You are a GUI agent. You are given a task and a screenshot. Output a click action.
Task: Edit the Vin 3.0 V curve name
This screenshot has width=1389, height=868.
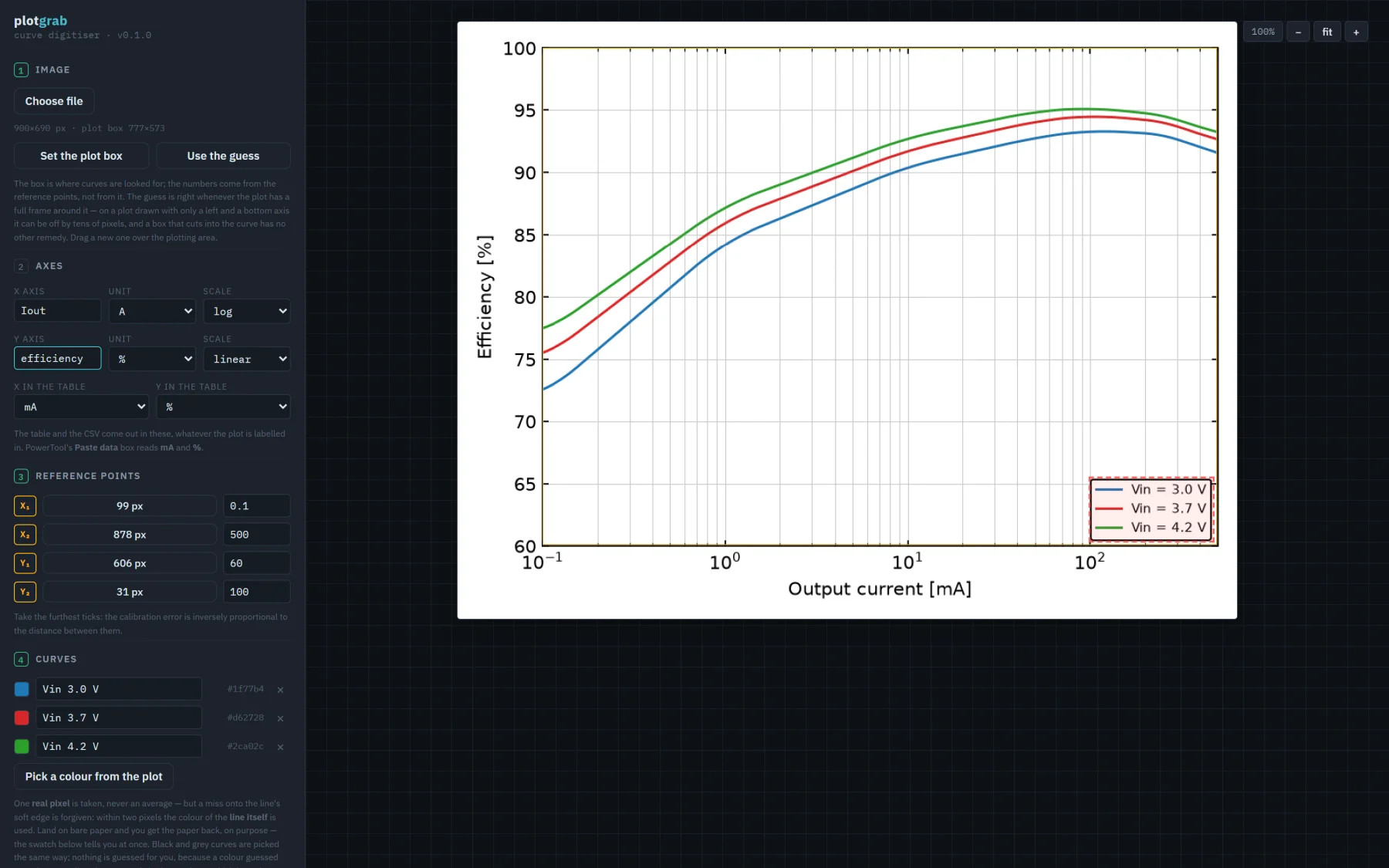tap(119, 689)
